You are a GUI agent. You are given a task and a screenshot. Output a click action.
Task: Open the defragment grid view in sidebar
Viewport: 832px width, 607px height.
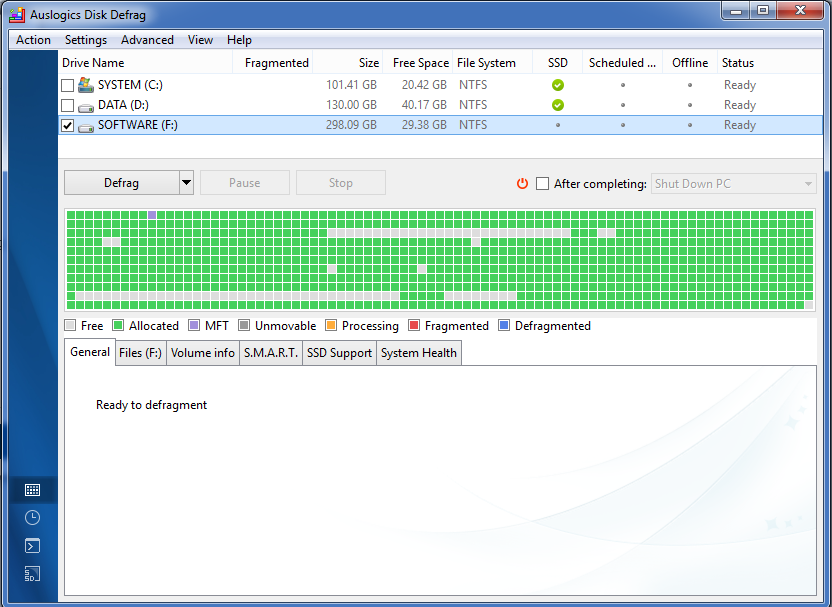point(31,490)
